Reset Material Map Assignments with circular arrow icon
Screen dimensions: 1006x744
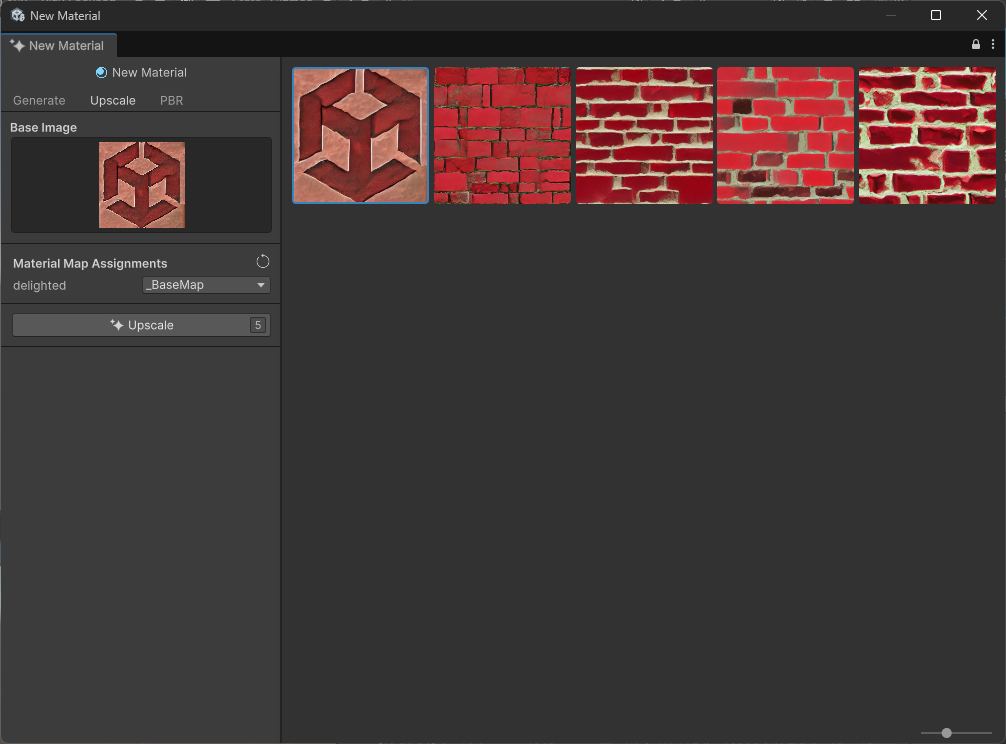[x=262, y=262]
